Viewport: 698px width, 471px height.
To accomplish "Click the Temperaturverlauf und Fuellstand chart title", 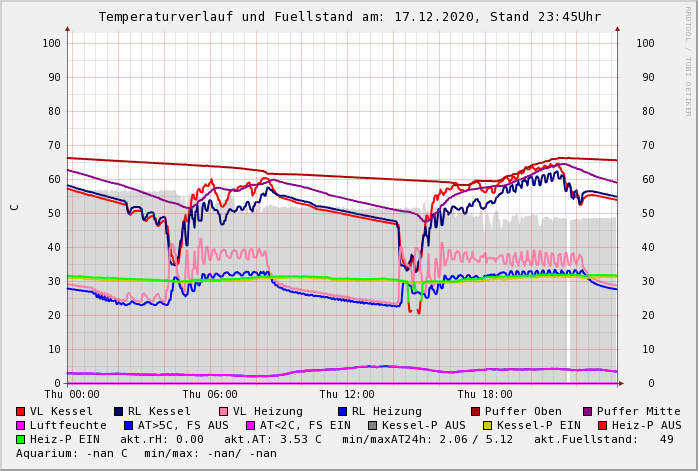I will (349, 17).
